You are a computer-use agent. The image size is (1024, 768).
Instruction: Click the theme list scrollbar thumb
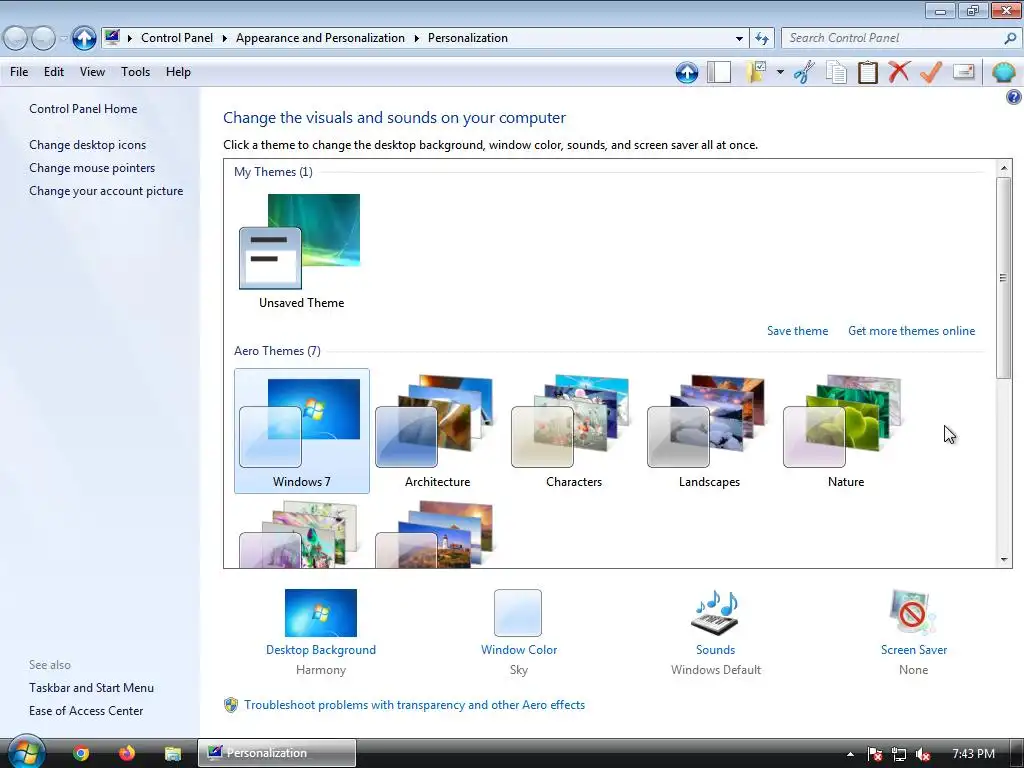pos(1004,278)
